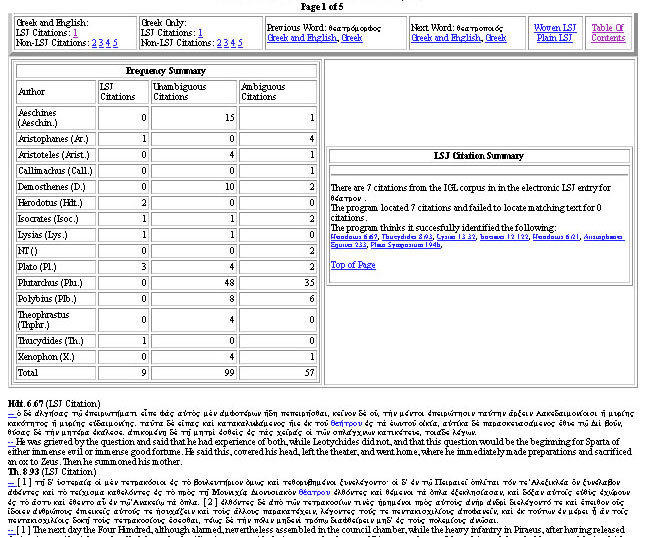This screenshot has width=646, height=537.
Task: Jump to Top of Page
Action: tap(353, 265)
